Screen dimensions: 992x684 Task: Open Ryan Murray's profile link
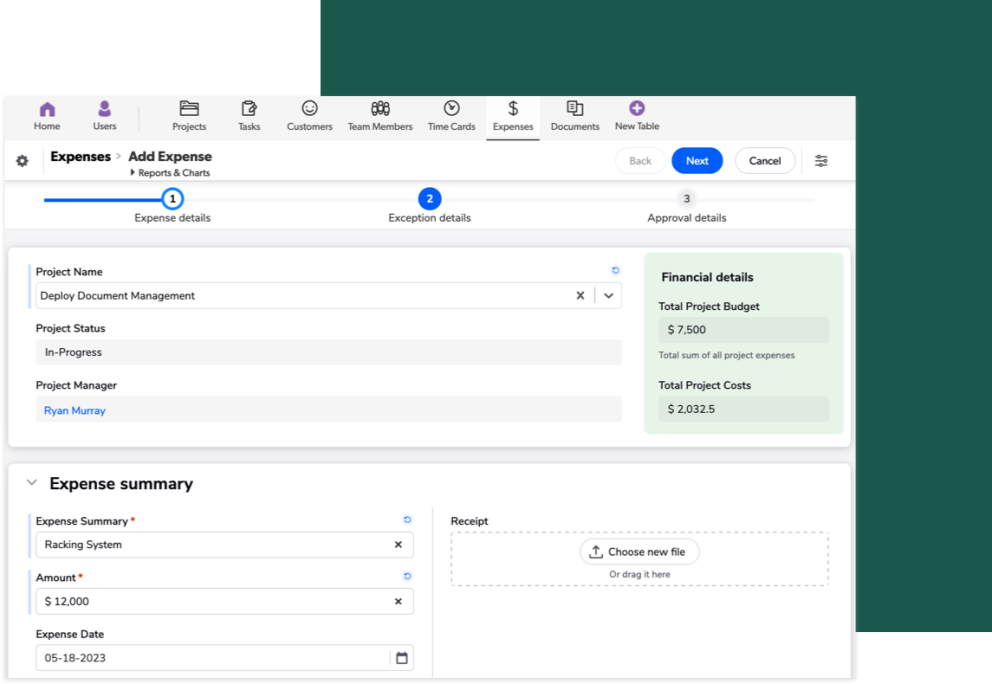(74, 409)
